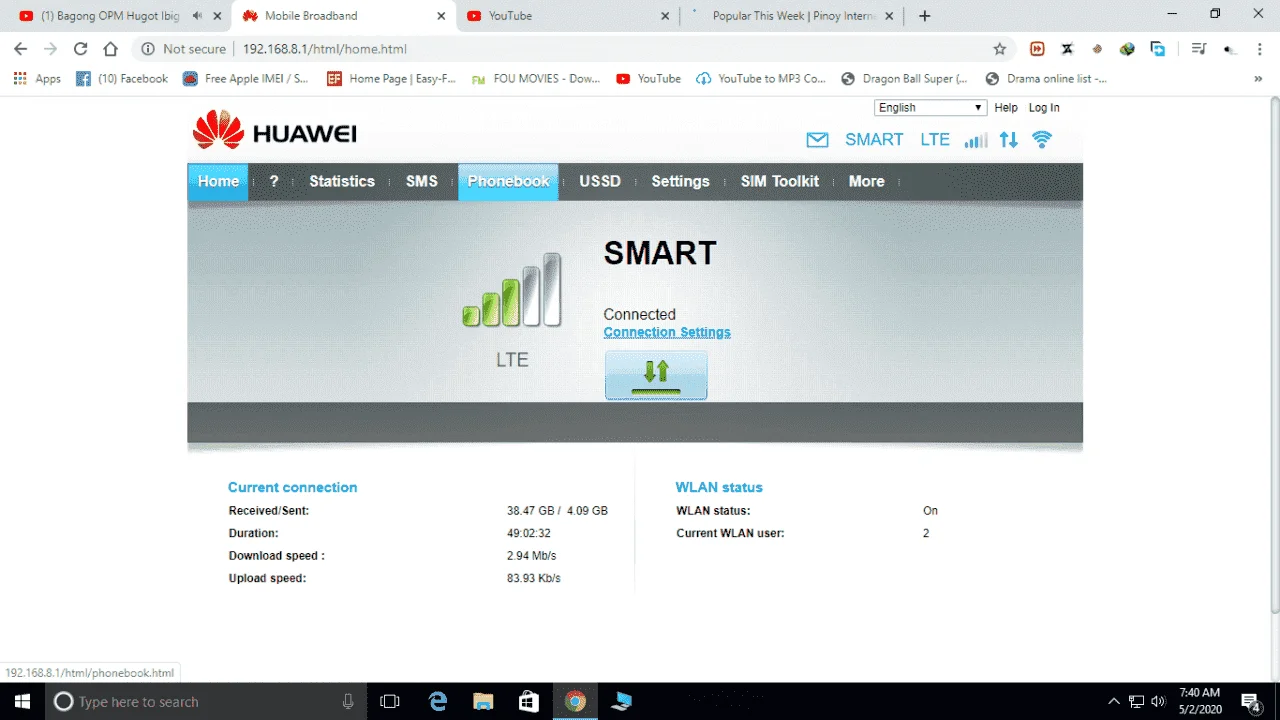This screenshot has width=1280, height=720.
Task: Open the Free Apple IMEI bookmark
Action: [246, 79]
